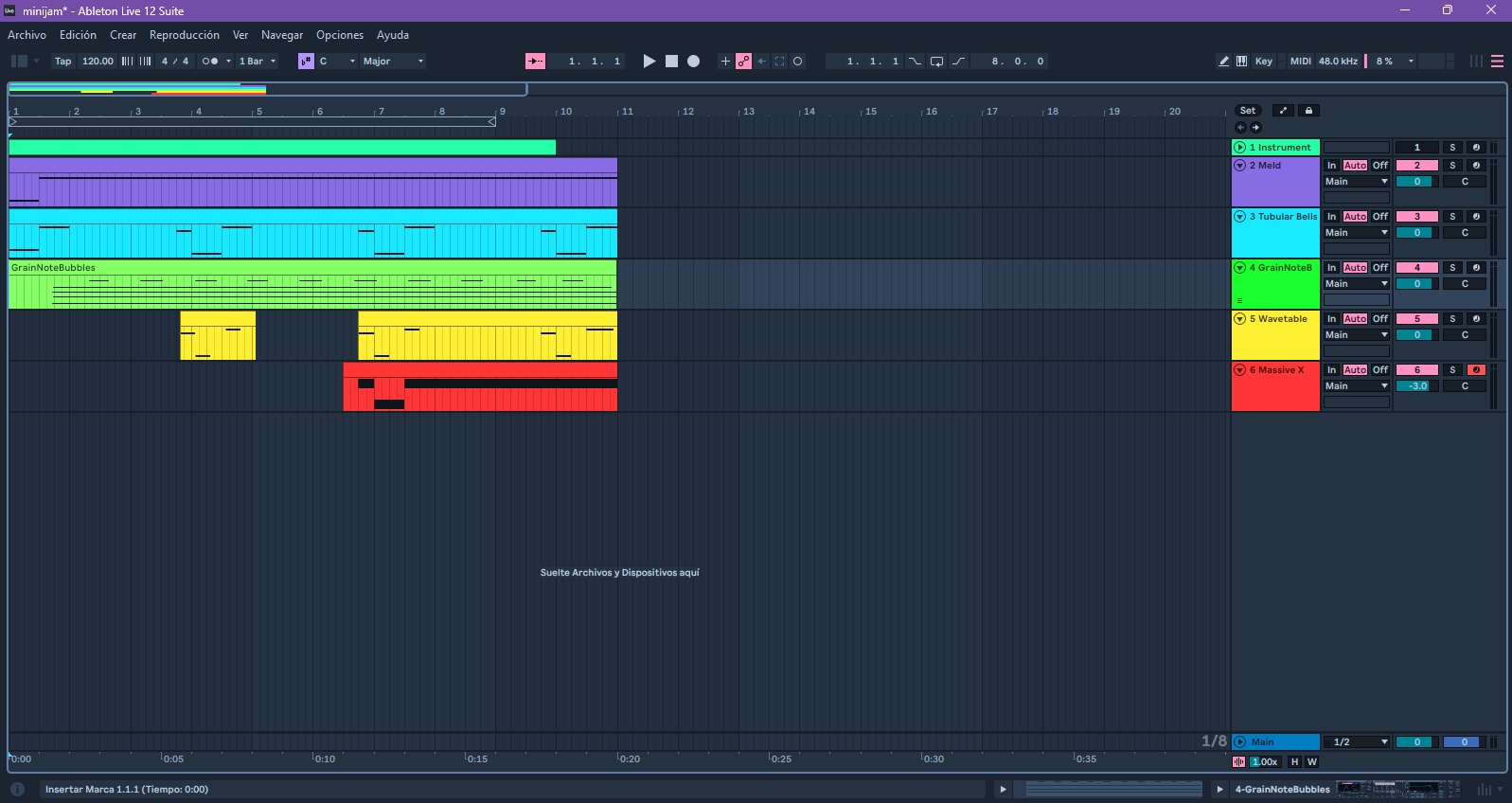Open the Archivo menu
The width and height of the screenshot is (1512, 803).
tap(27, 35)
